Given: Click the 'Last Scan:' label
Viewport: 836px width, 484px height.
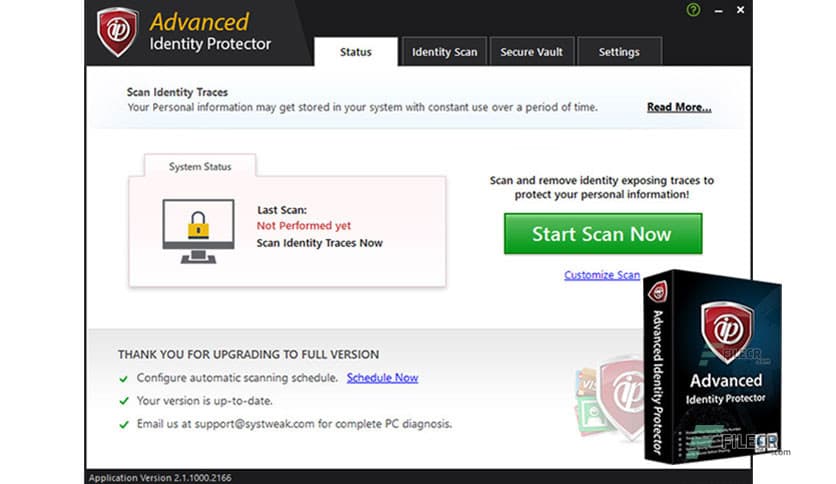Looking at the screenshot, I should [282, 209].
